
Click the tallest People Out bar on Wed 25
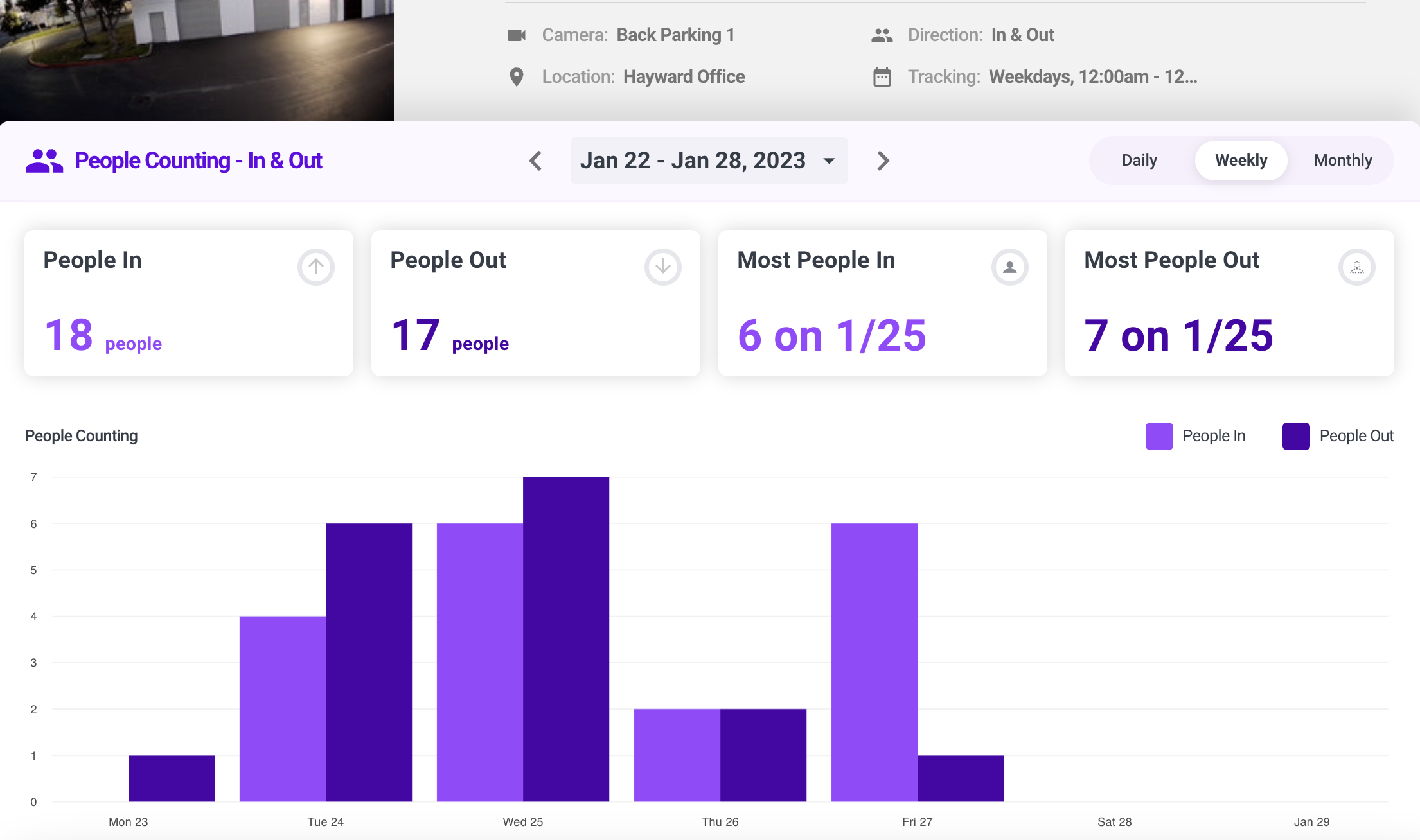click(565, 636)
